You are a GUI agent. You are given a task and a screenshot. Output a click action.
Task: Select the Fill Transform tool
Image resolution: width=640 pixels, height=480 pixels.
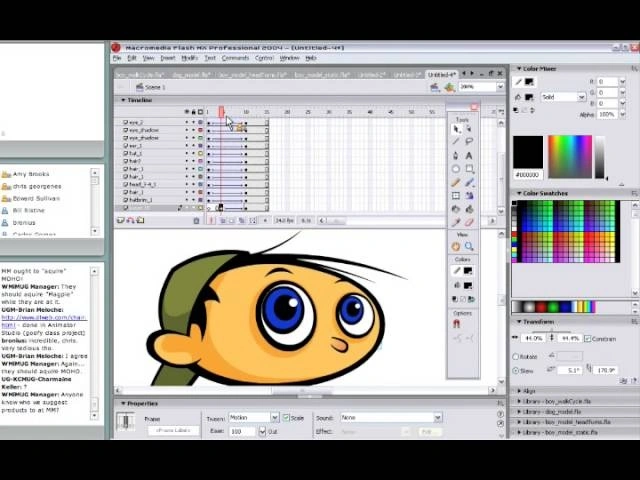(469, 196)
